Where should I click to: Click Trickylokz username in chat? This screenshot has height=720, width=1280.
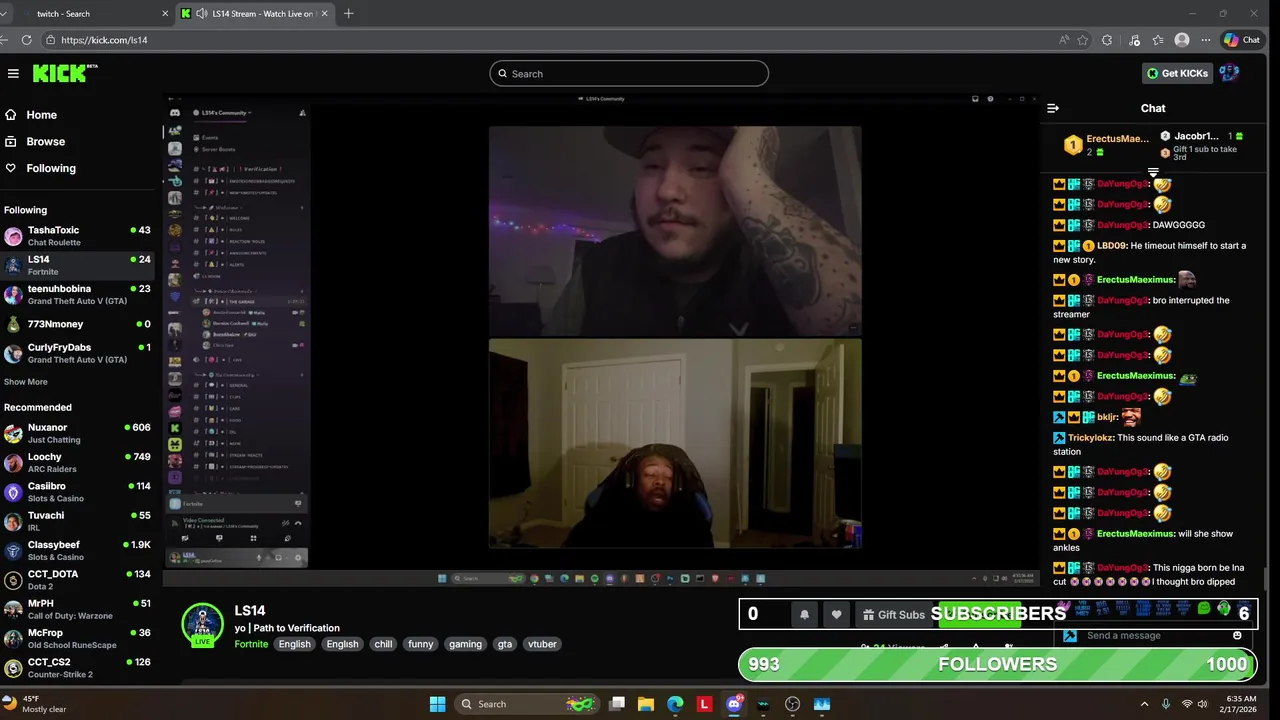(1089, 438)
